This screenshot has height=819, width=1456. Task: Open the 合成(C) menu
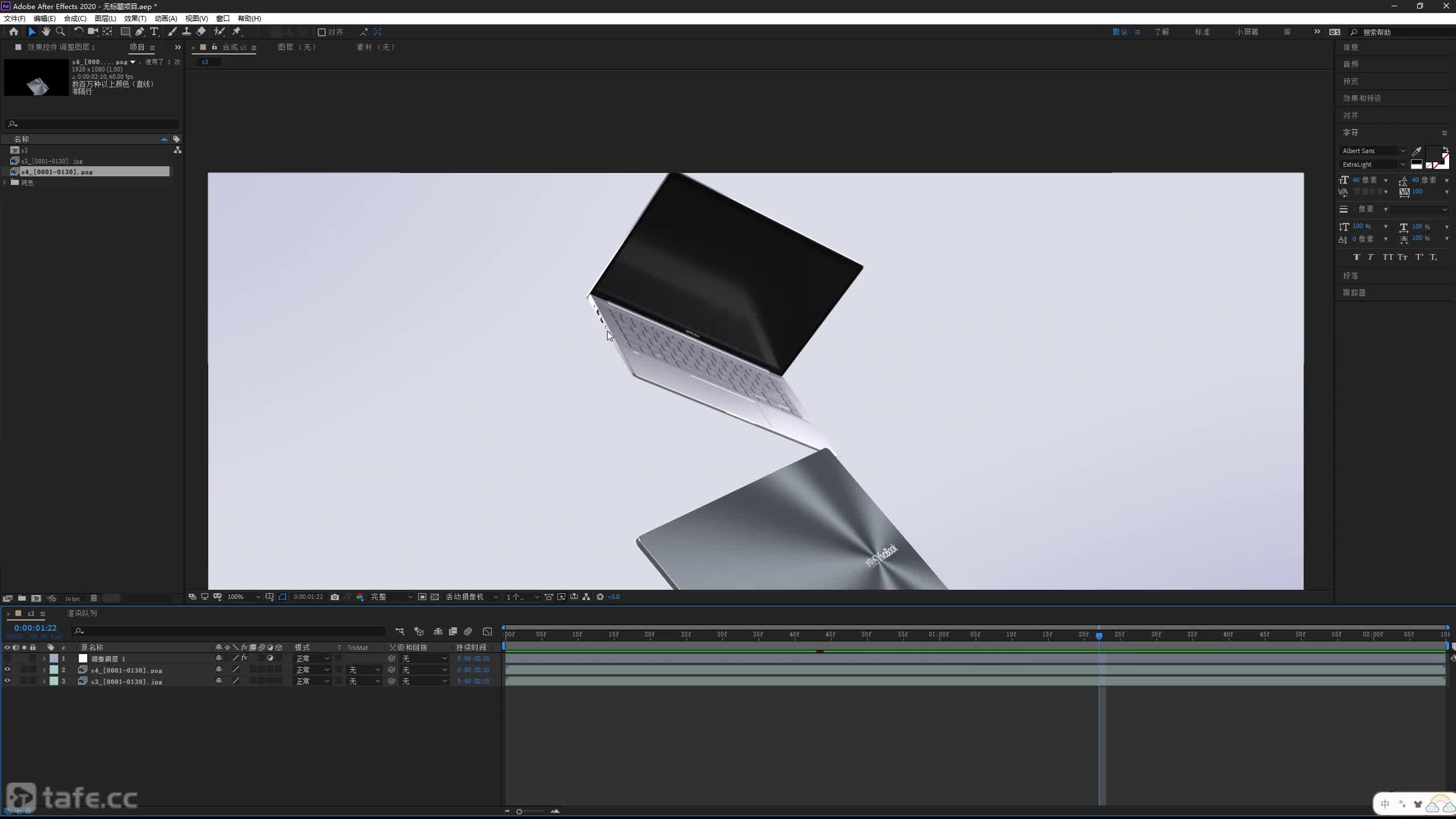[x=75, y=18]
